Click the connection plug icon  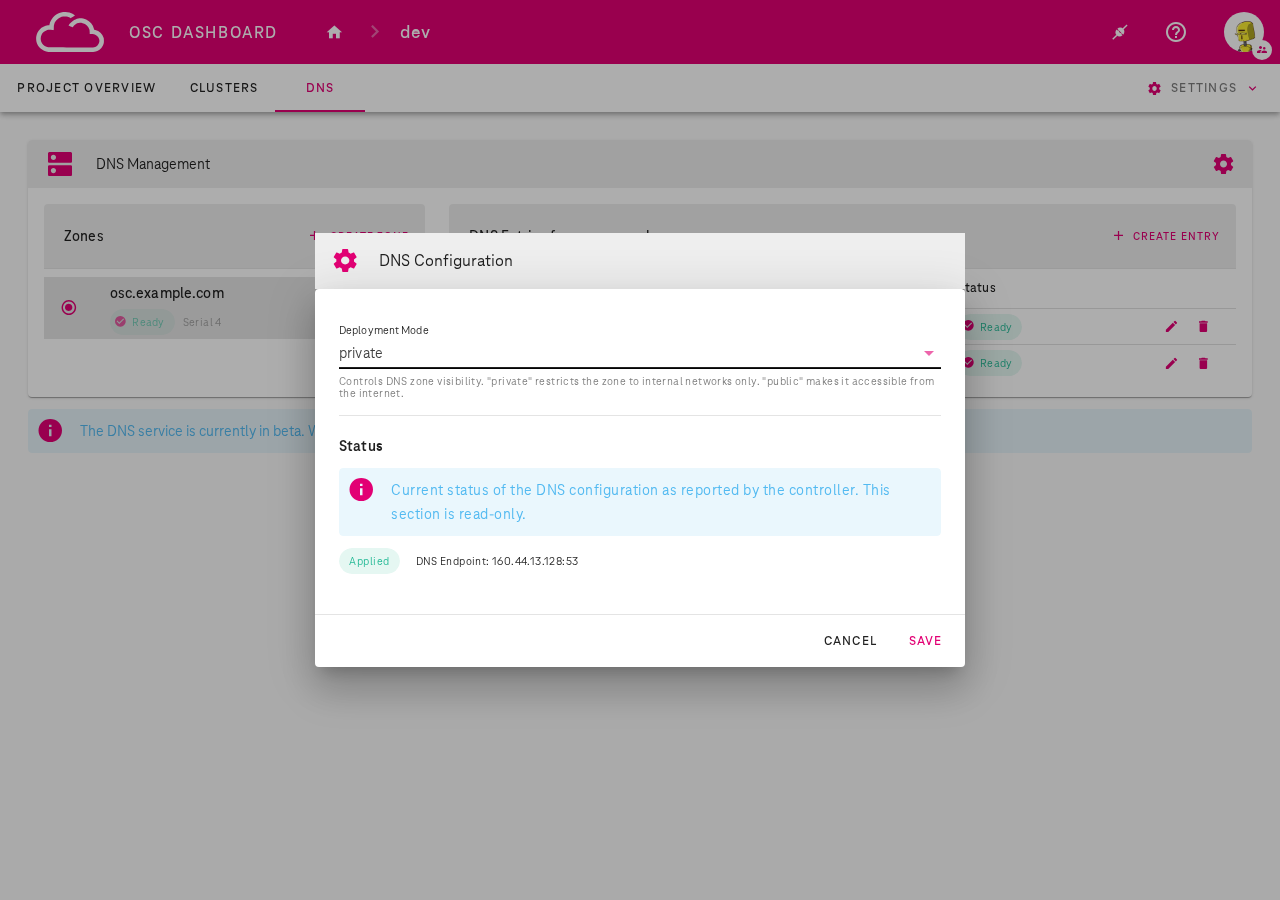coord(1118,31)
